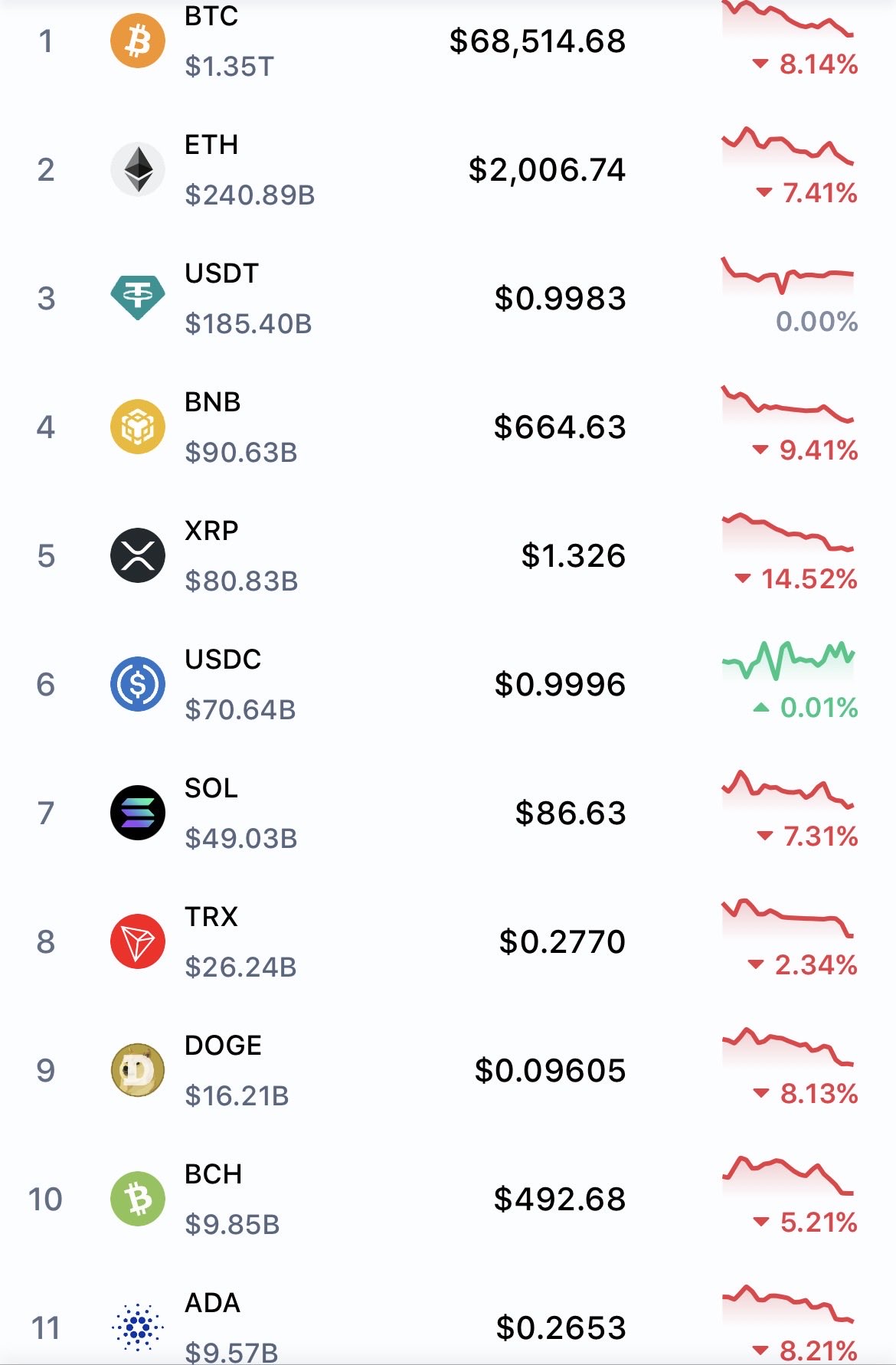
Task: Click the Solana striped logo icon
Action: [138, 813]
